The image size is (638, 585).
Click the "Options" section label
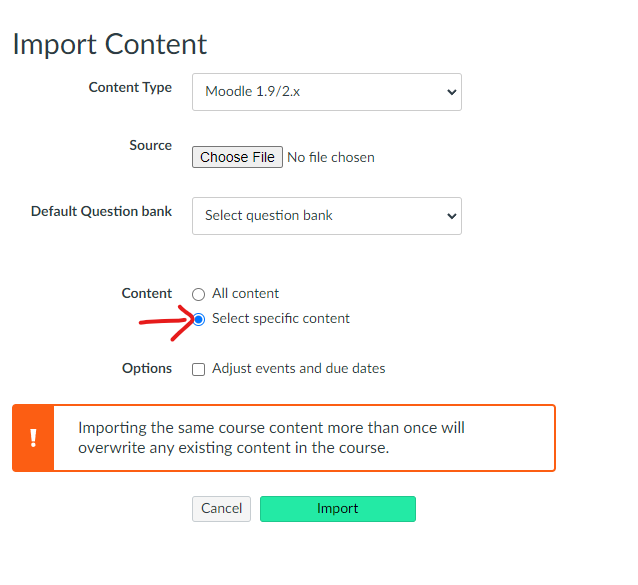(147, 369)
